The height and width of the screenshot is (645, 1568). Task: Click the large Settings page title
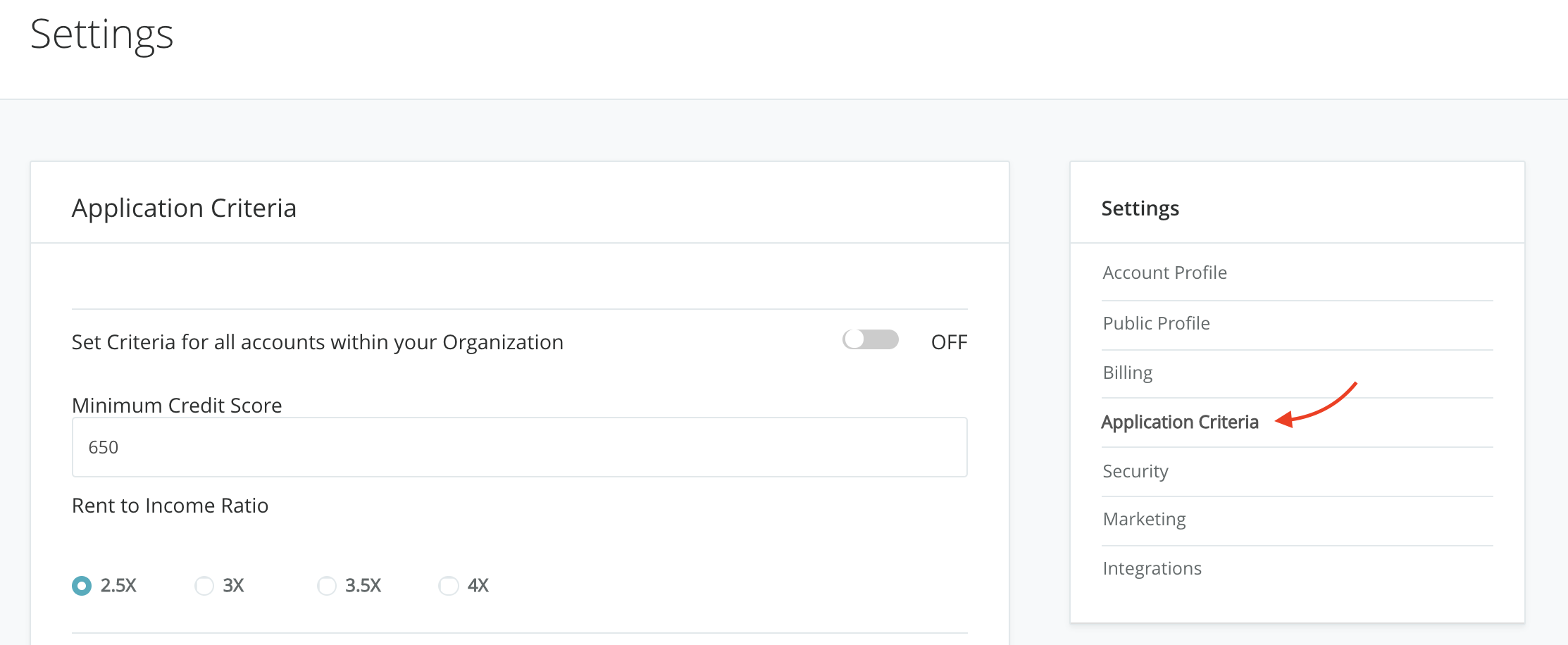(x=101, y=34)
